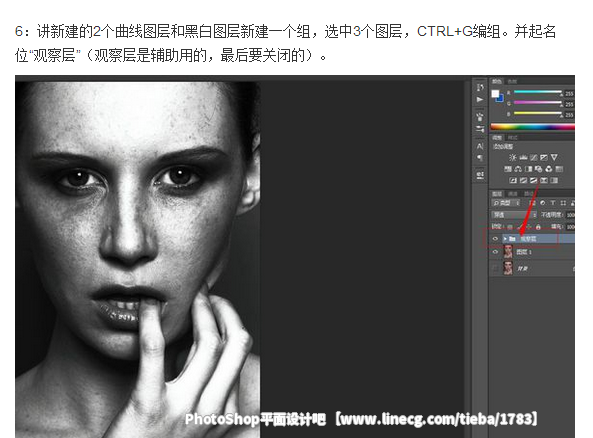Switch to the 样式 tab

pos(512,138)
